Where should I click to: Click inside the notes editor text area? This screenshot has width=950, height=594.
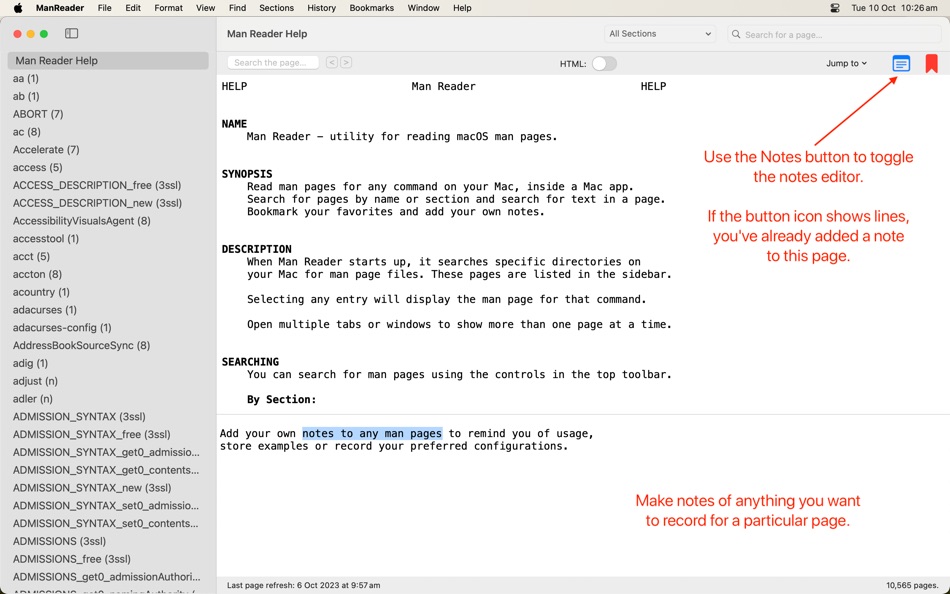(583, 495)
